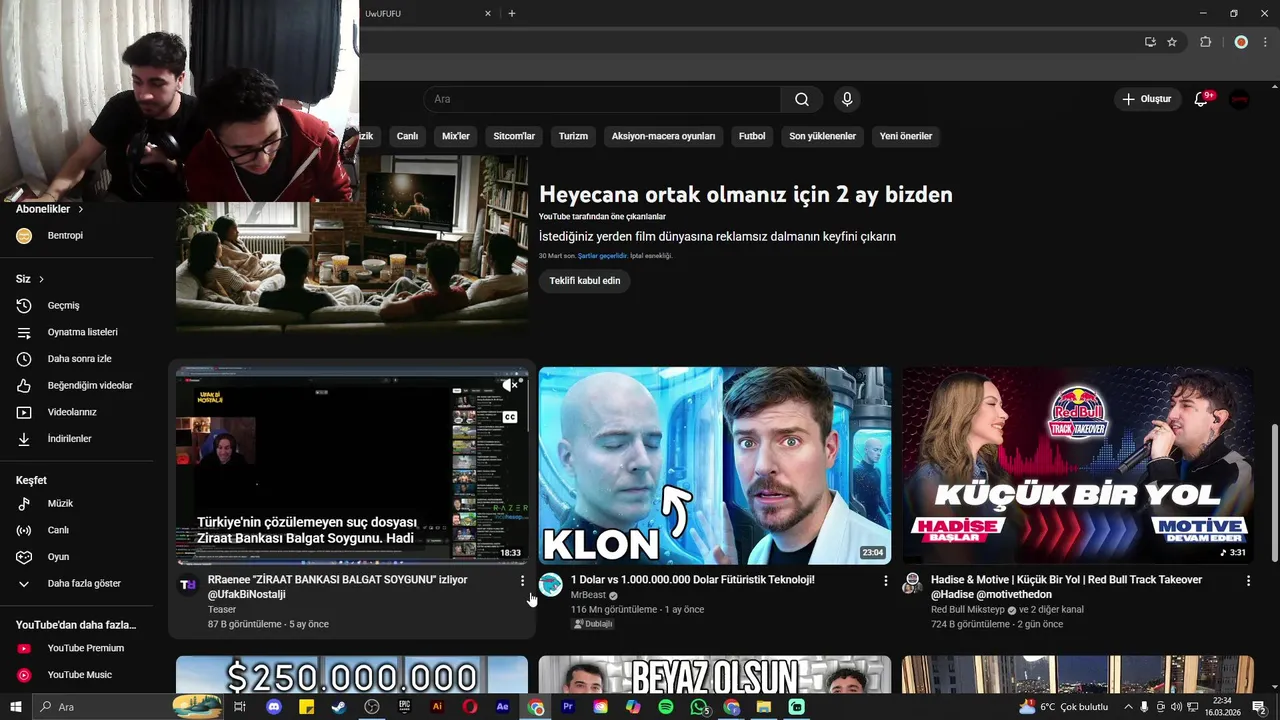Bookmark this page with the star icon
Viewport: 1280px width, 720px height.
(x=1172, y=42)
